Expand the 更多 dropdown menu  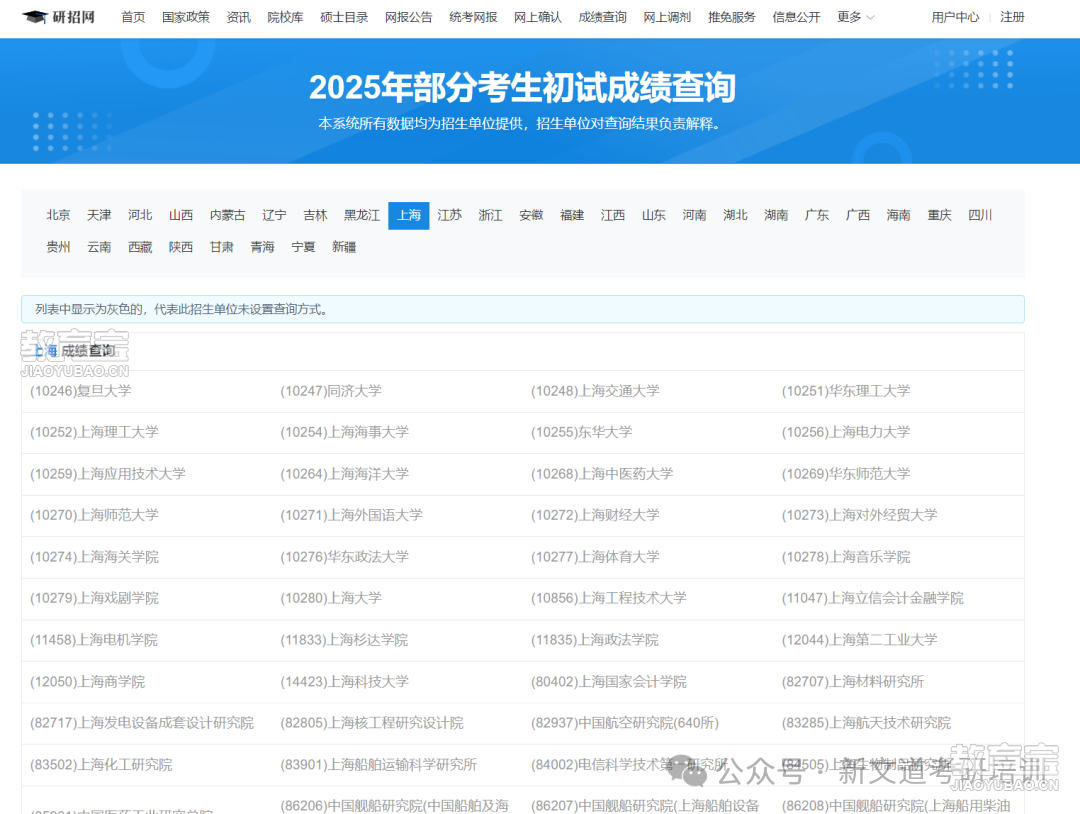pos(855,17)
